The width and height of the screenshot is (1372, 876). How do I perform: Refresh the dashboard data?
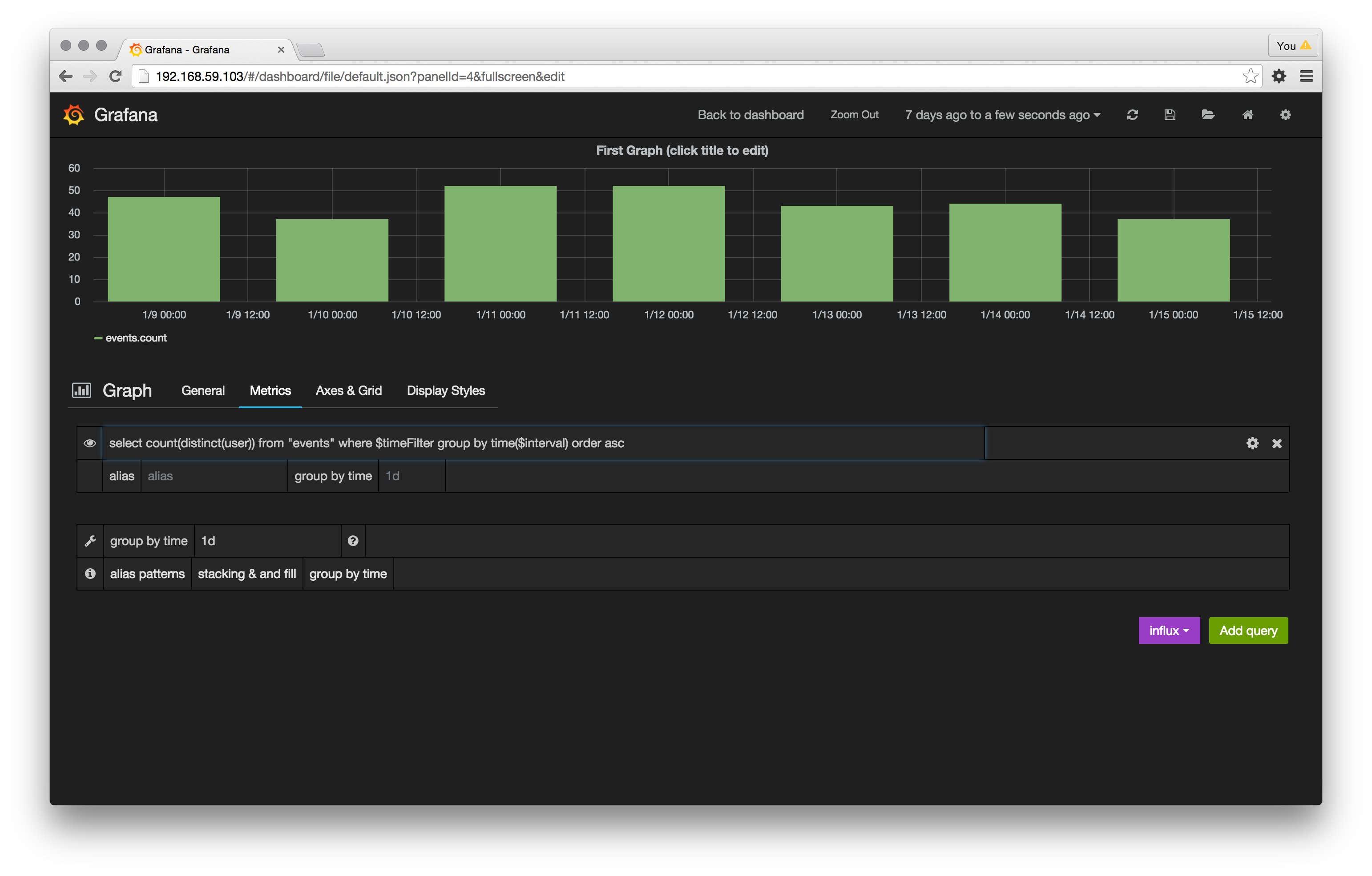coord(1132,114)
